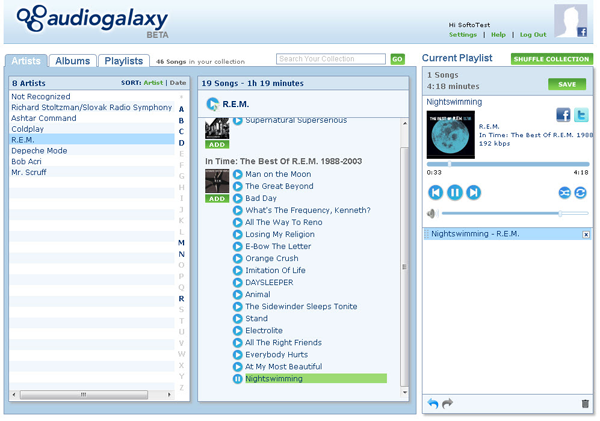The width and height of the screenshot is (600, 421).
Task: Skip to the next track
Action: [474, 192]
